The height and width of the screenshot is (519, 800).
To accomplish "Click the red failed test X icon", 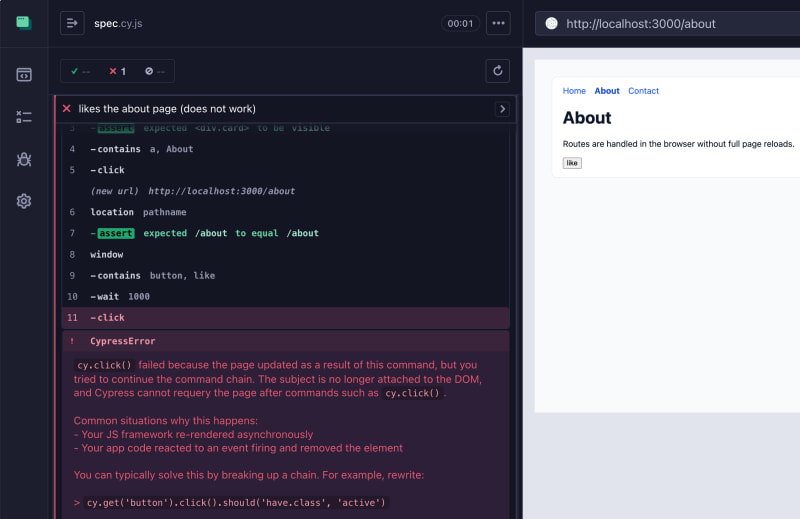I will [66, 108].
